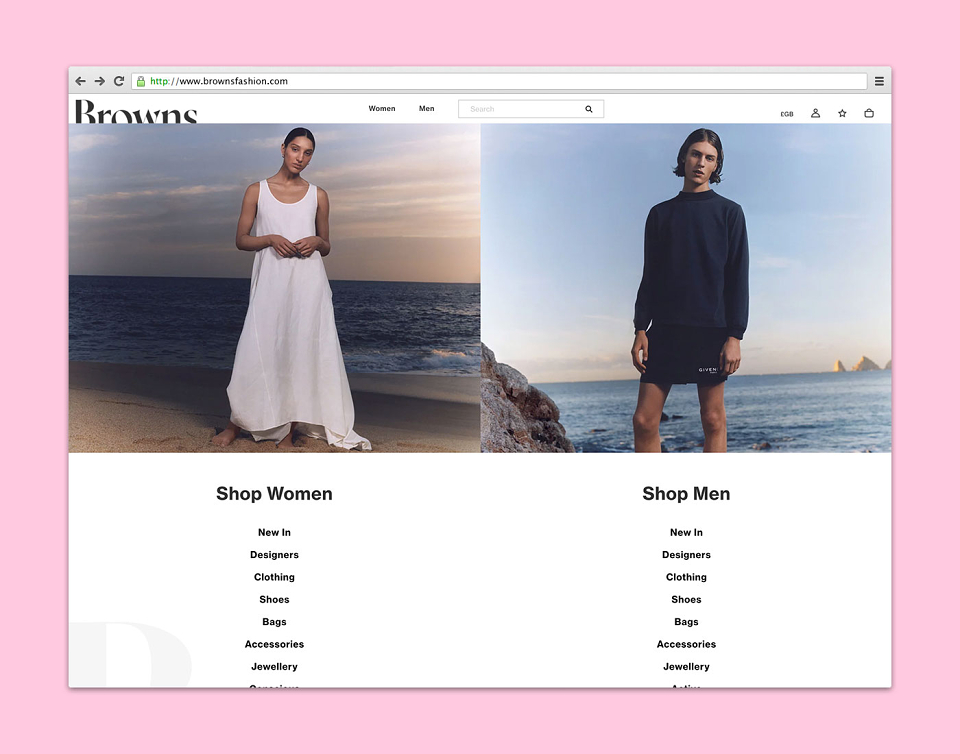
Task: Click the search magnifier icon
Action: [x=588, y=109]
